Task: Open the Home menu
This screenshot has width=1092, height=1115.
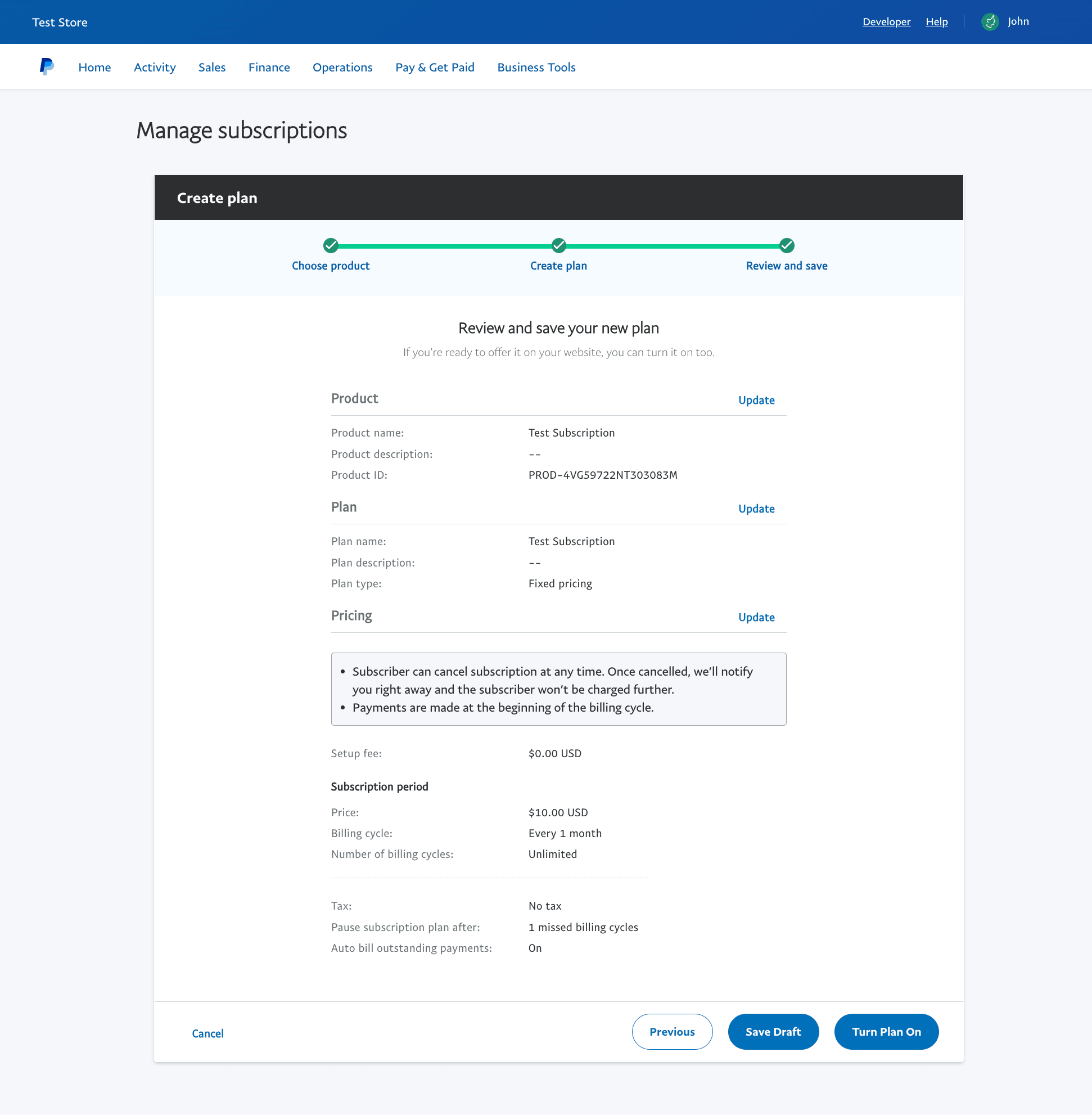Action: [x=94, y=67]
